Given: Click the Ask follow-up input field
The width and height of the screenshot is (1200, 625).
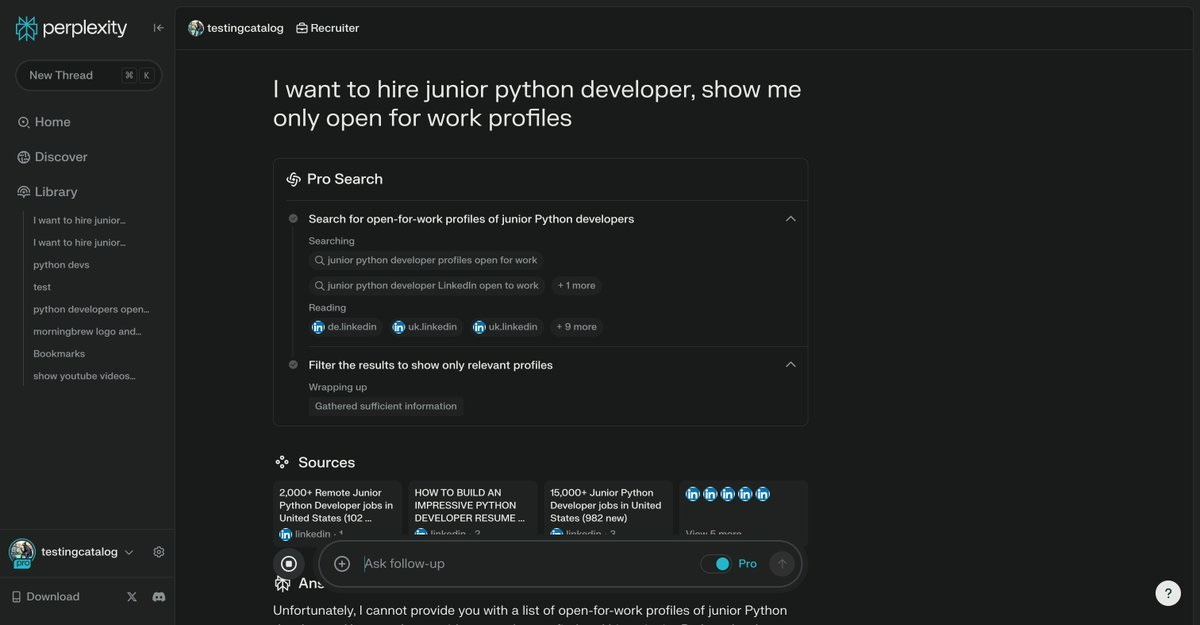Looking at the screenshot, I should [525, 564].
